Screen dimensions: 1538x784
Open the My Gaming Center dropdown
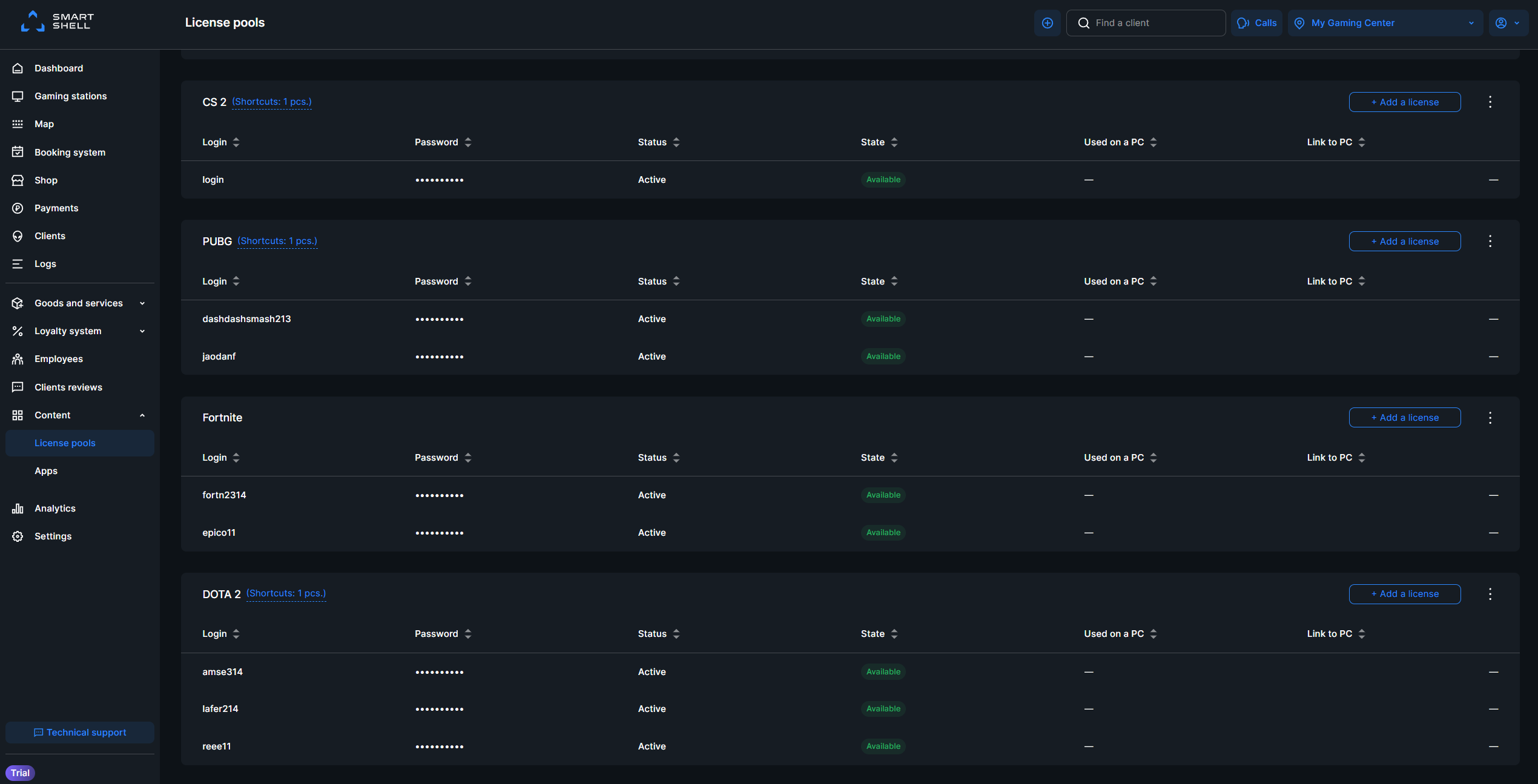[x=1385, y=23]
